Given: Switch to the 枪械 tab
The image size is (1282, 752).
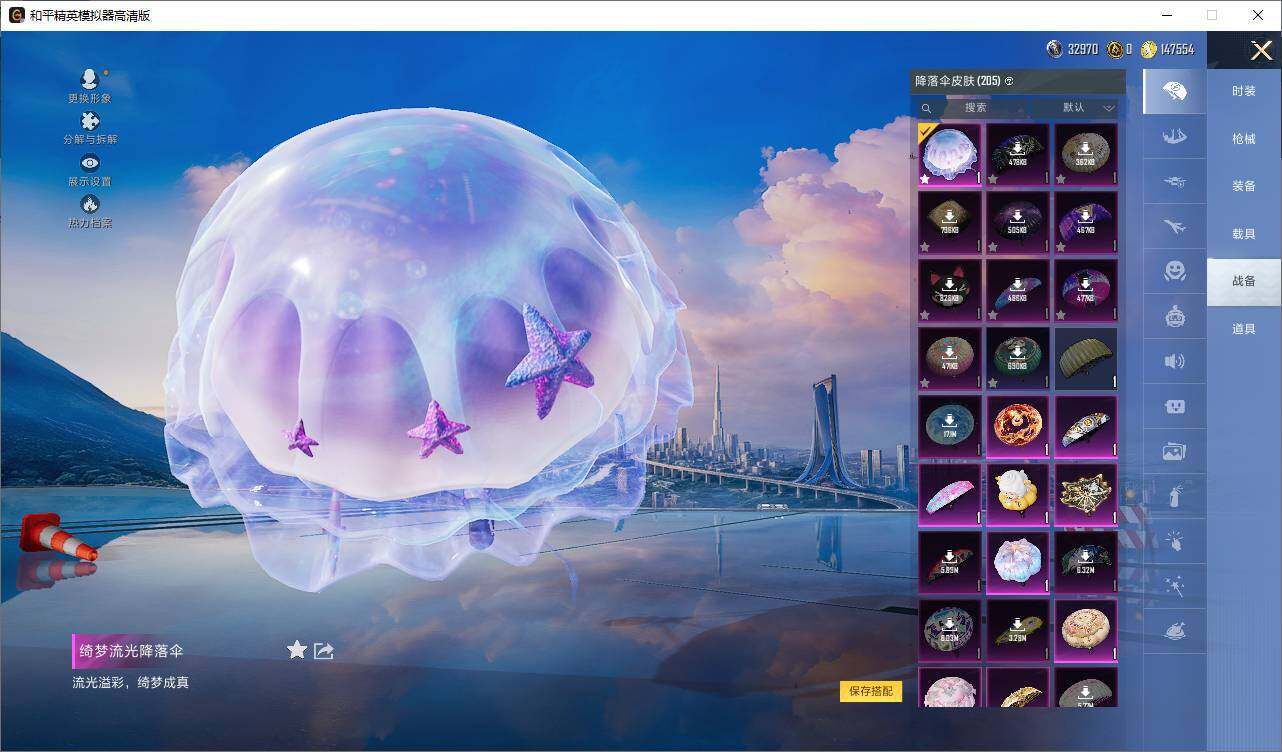Looking at the screenshot, I should pos(1244,139).
